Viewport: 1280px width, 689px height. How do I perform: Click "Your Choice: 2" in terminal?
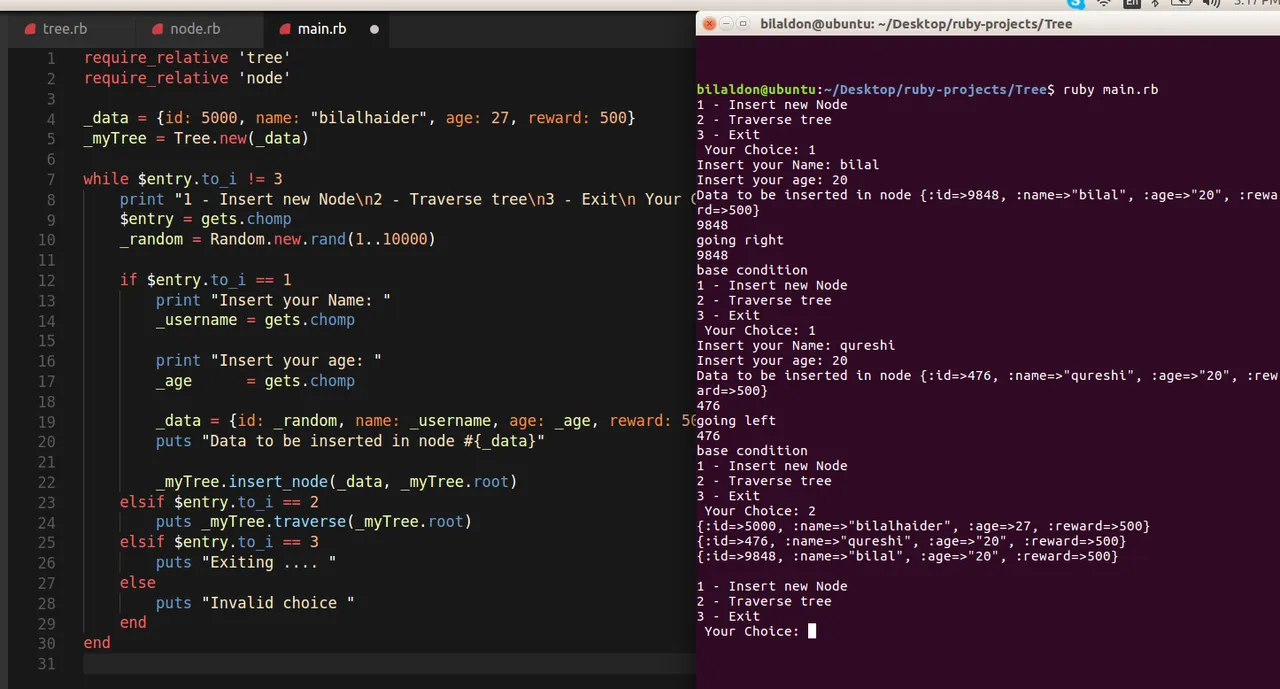tap(760, 511)
